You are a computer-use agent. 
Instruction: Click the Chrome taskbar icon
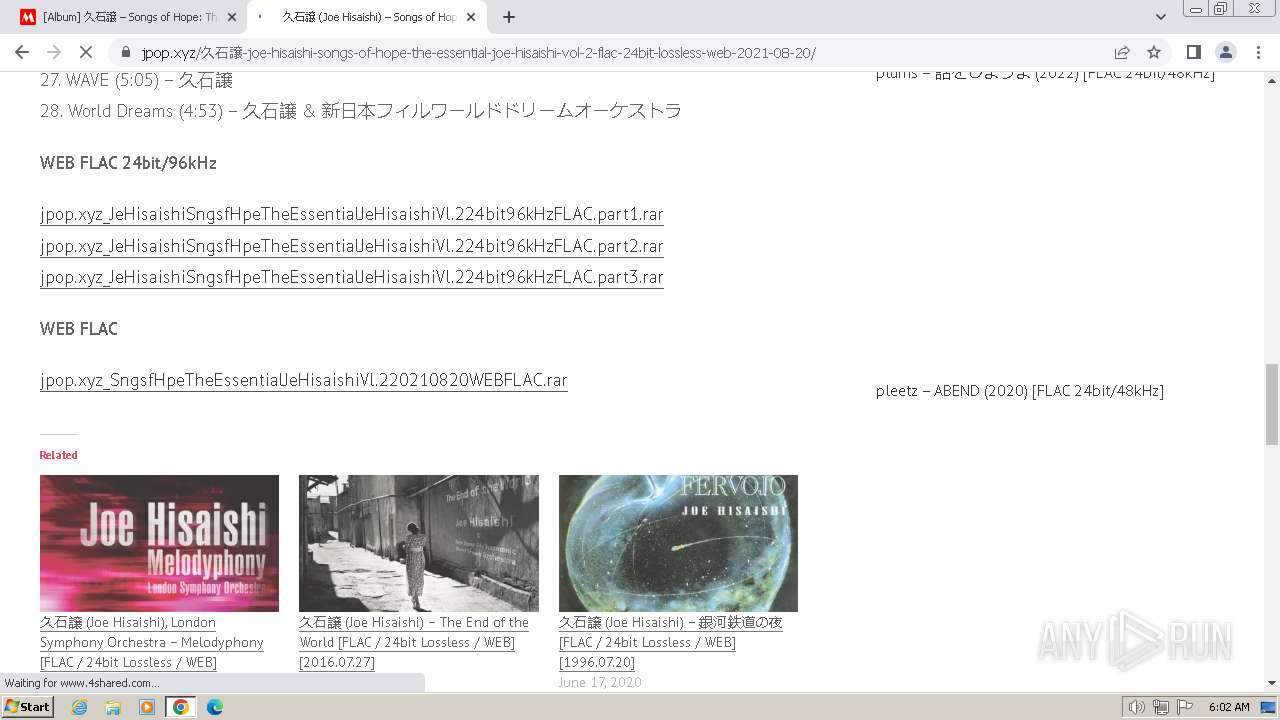tap(181, 707)
